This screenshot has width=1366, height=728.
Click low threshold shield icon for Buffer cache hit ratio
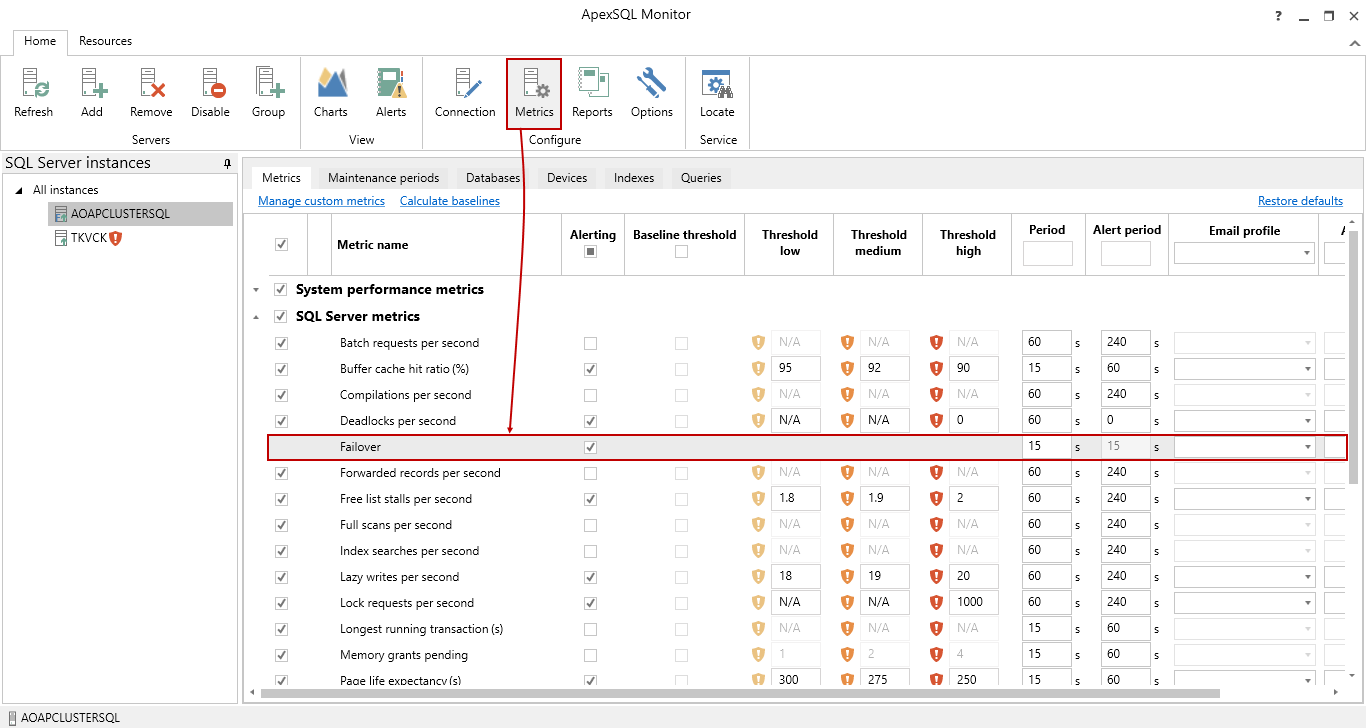click(x=759, y=368)
